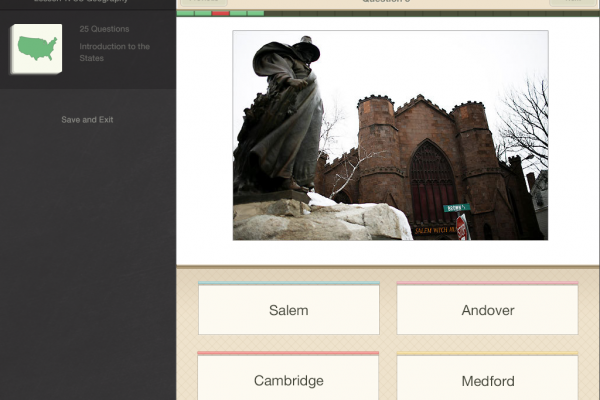Click Save and Exit
Viewport: 600px width, 400px height.
(87, 120)
